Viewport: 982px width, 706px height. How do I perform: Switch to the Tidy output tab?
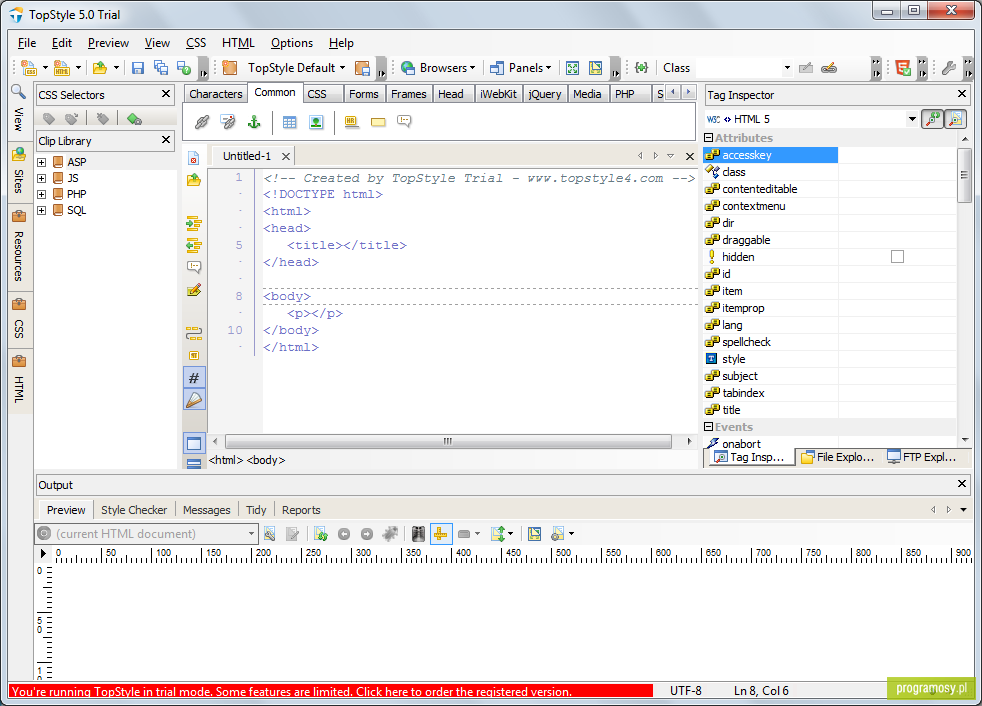tap(256, 510)
